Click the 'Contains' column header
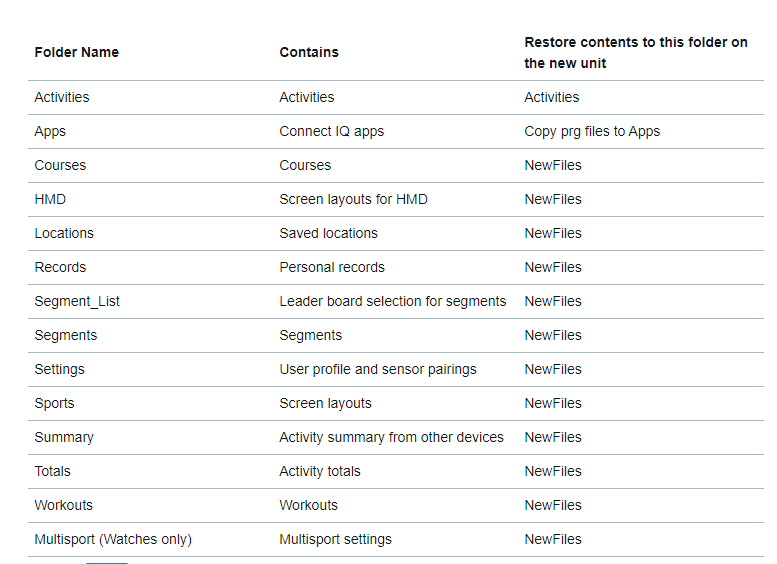Image resolution: width=777 pixels, height=564 pixels. 309,52
